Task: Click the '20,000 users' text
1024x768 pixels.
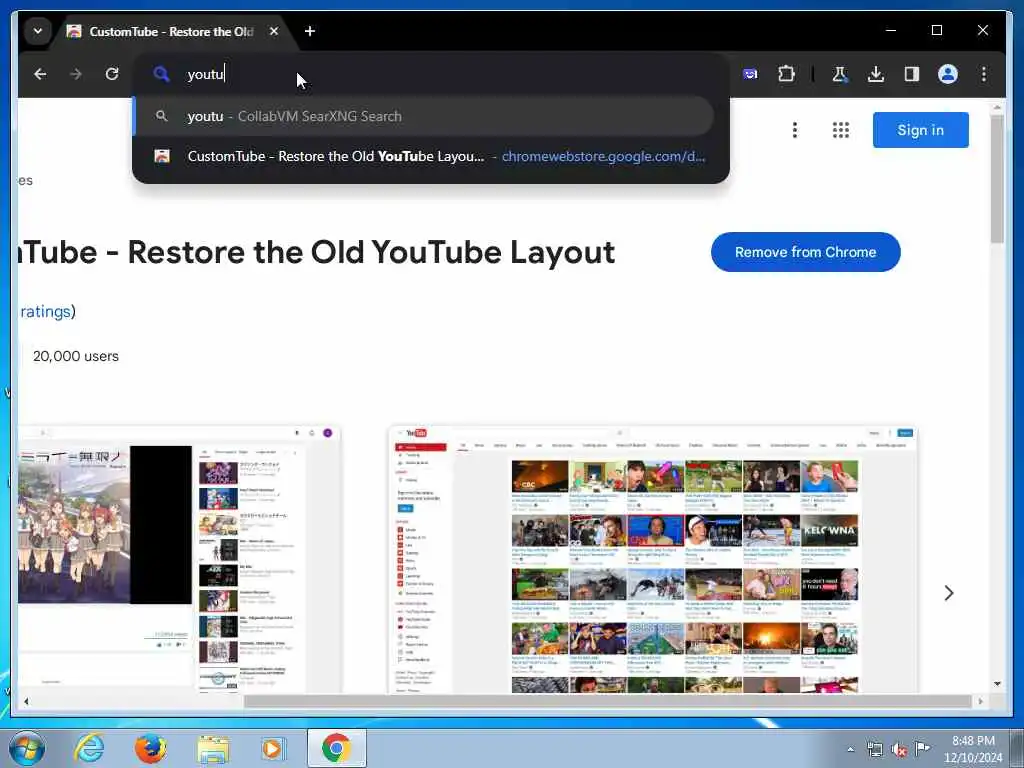Action: click(76, 357)
